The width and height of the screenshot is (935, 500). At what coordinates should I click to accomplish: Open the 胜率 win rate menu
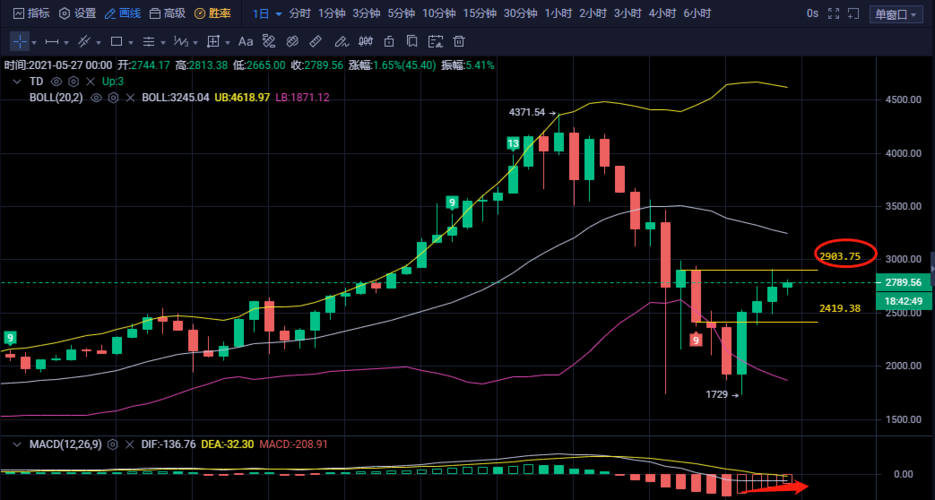[x=212, y=14]
